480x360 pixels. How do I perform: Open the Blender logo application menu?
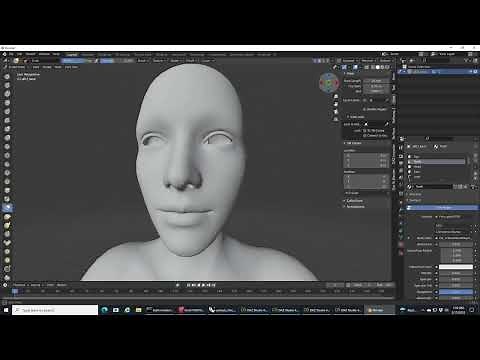click(4, 54)
